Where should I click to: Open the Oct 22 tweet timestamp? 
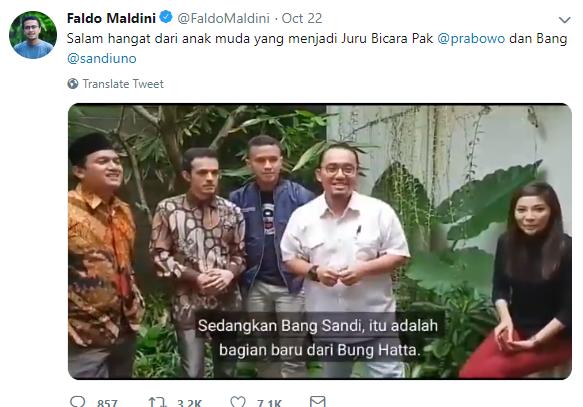302,18
